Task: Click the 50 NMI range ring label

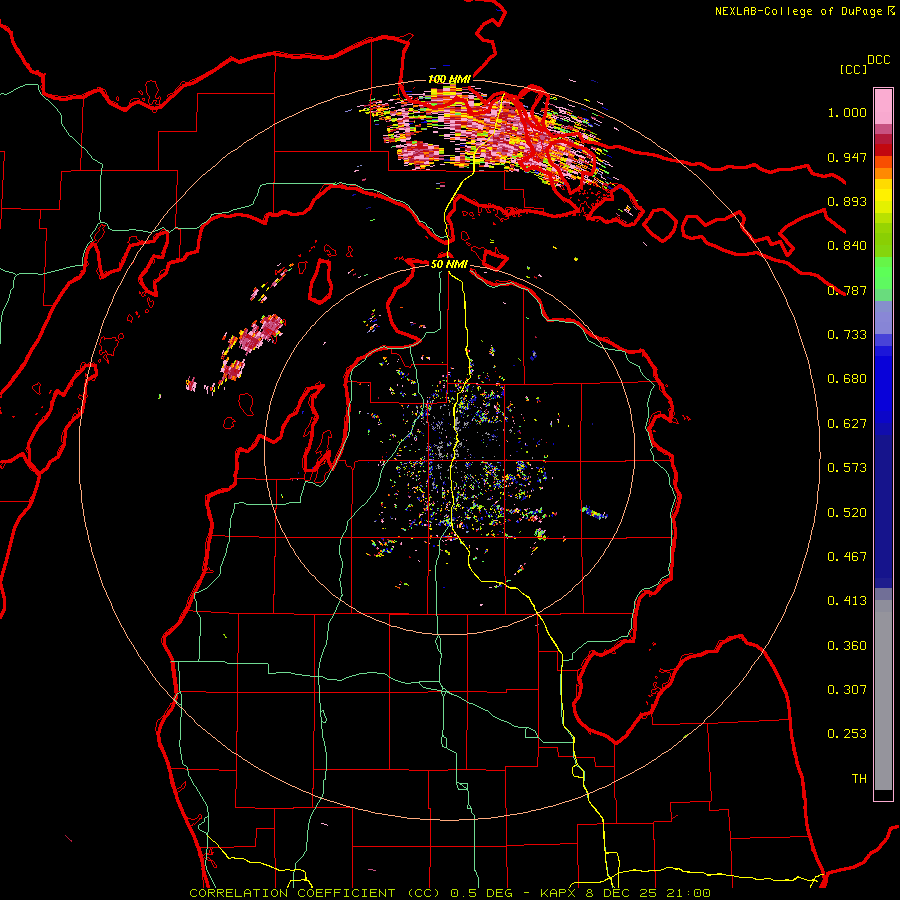Action: 449,264
